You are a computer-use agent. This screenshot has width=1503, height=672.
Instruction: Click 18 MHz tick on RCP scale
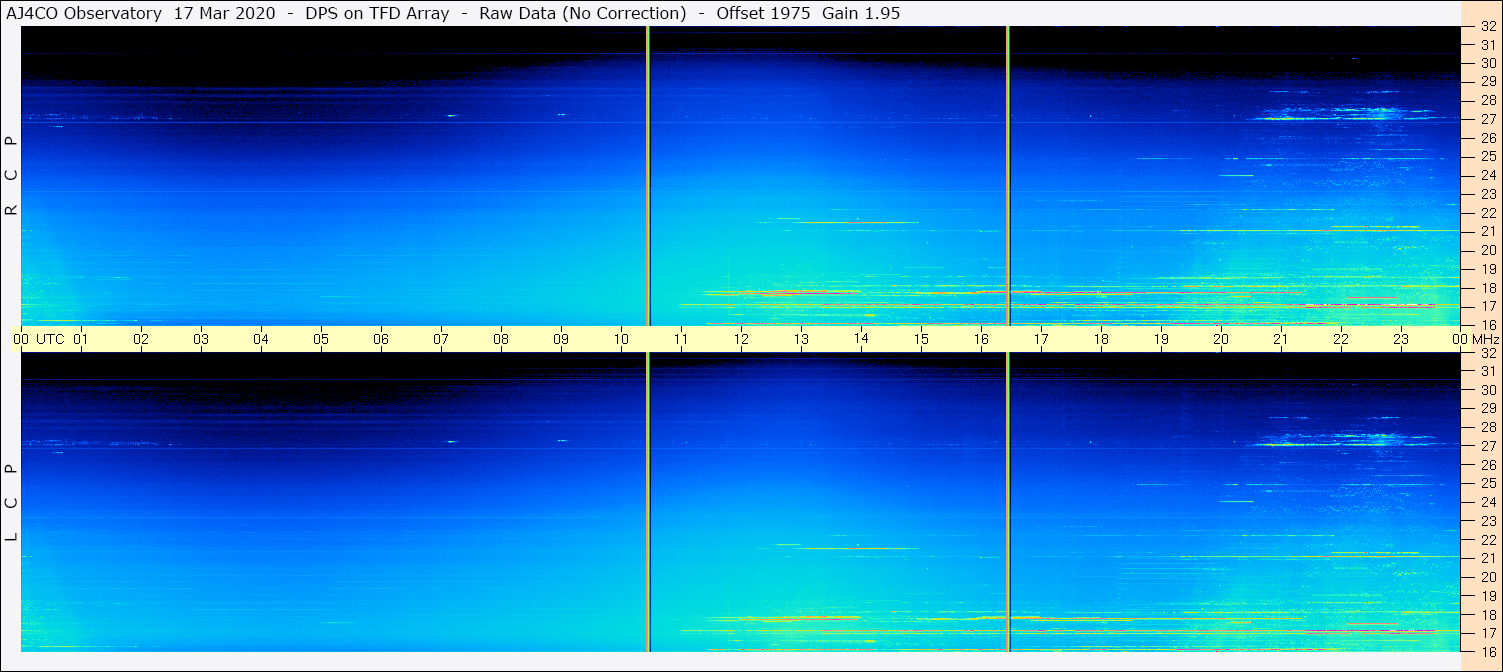tap(1487, 287)
